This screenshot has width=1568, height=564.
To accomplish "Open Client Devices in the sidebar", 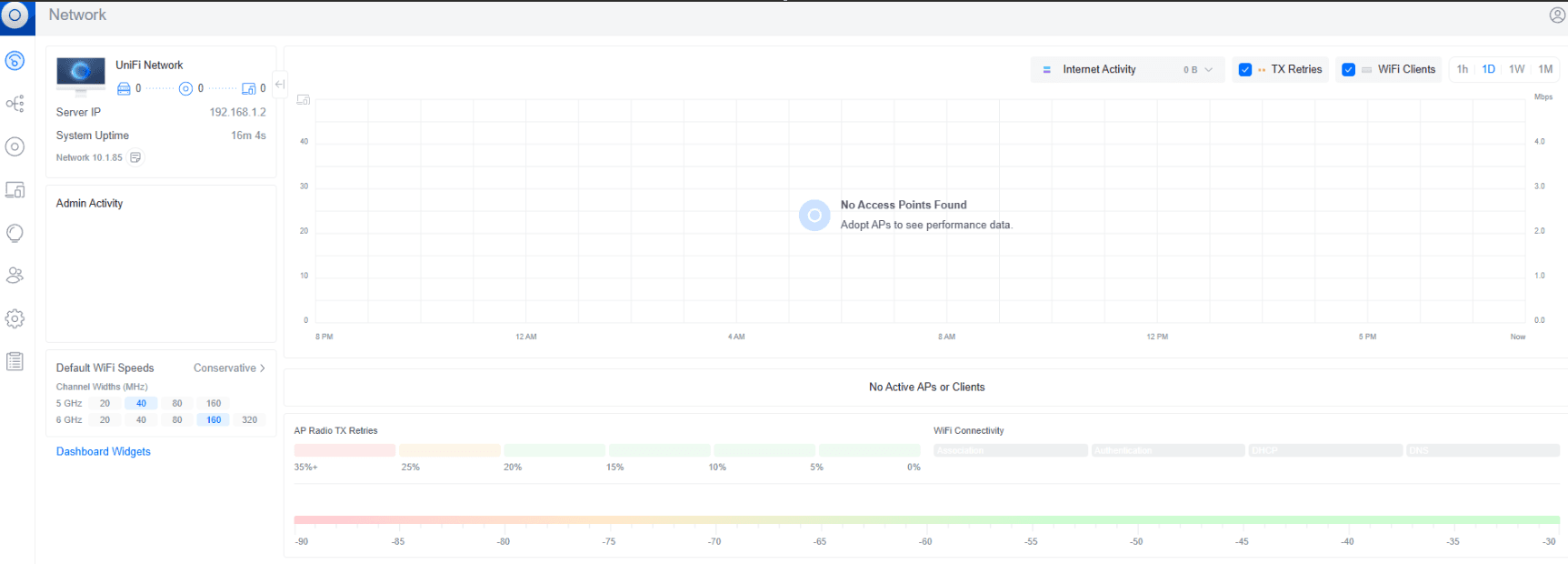I will click(15, 190).
